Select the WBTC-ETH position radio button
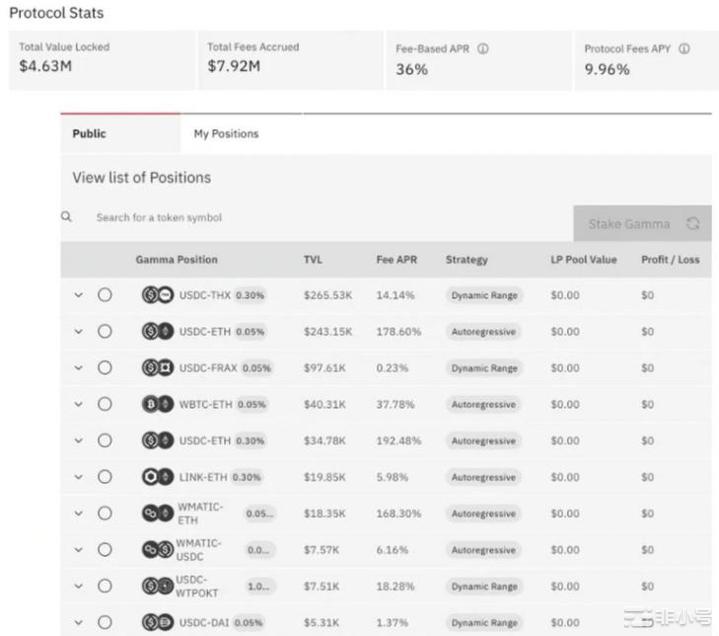Screen dimensions: 719x636 (x=105, y=404)
